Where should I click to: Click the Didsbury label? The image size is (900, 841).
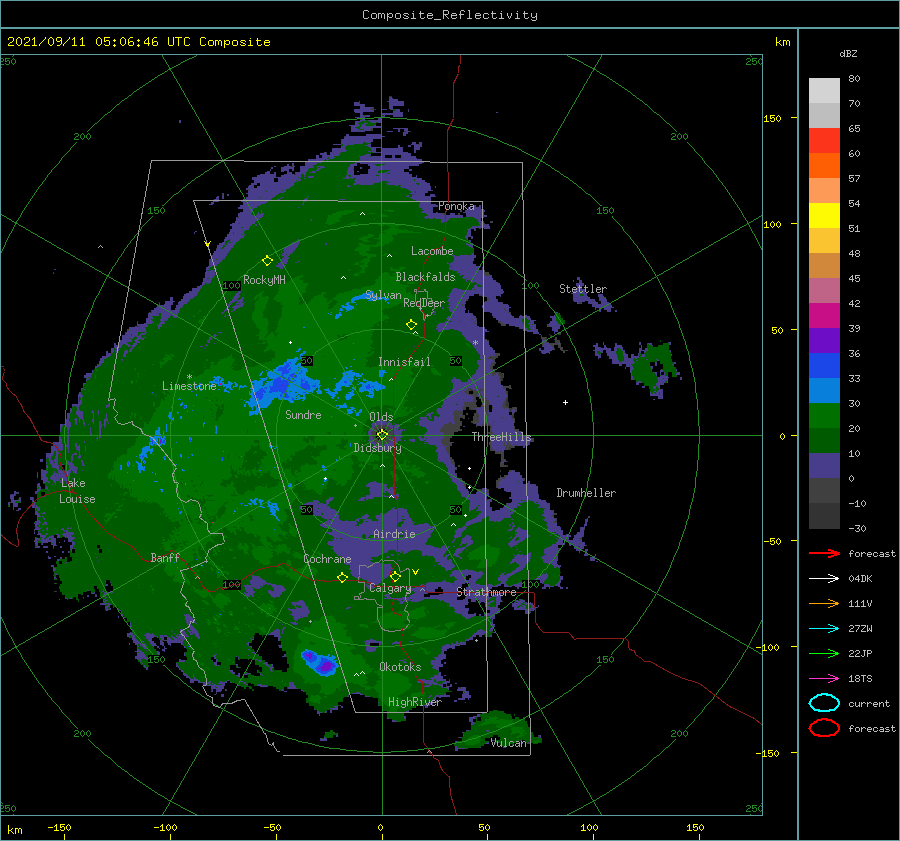click(x=377, y=448)
